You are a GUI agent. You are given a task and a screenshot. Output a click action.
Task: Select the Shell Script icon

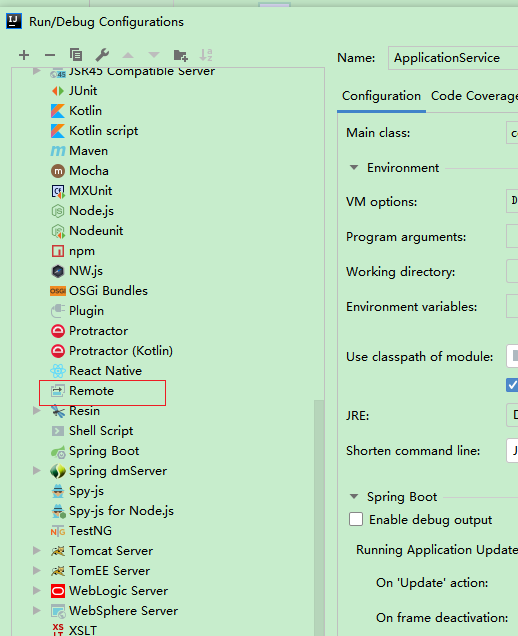click(58, 431)
